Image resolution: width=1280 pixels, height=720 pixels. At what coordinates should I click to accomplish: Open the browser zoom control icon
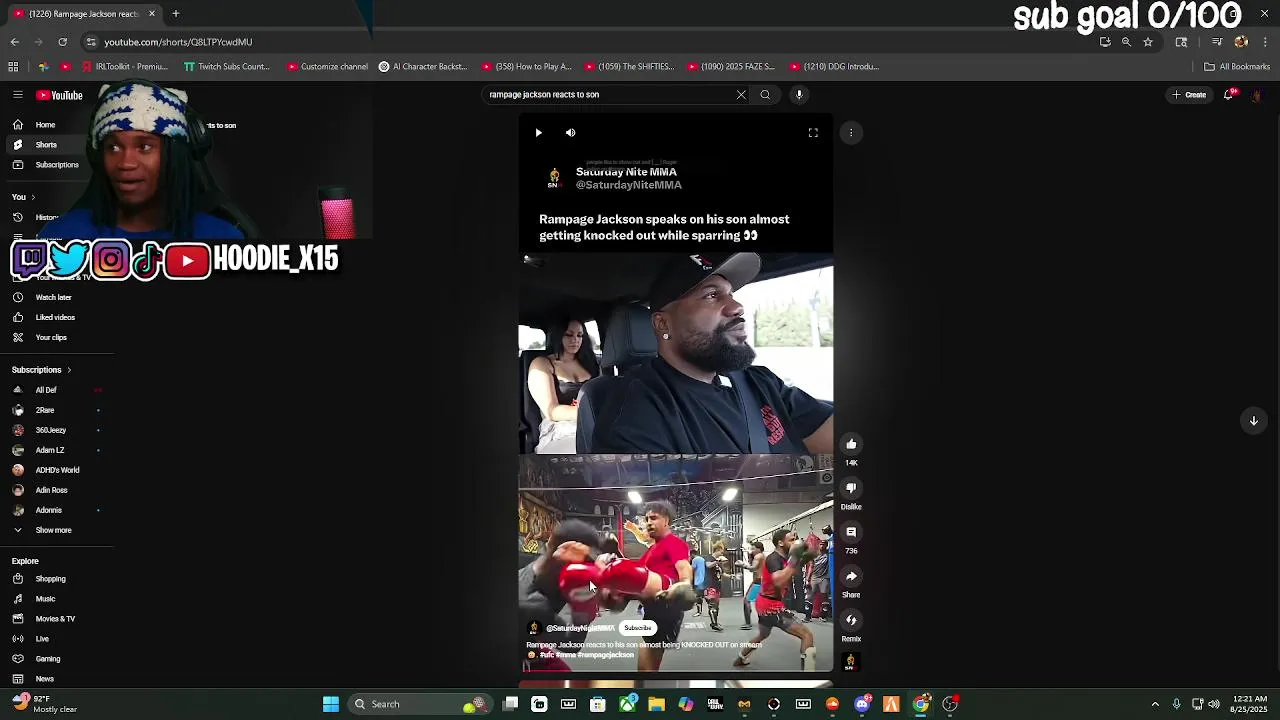(1126, 42)
